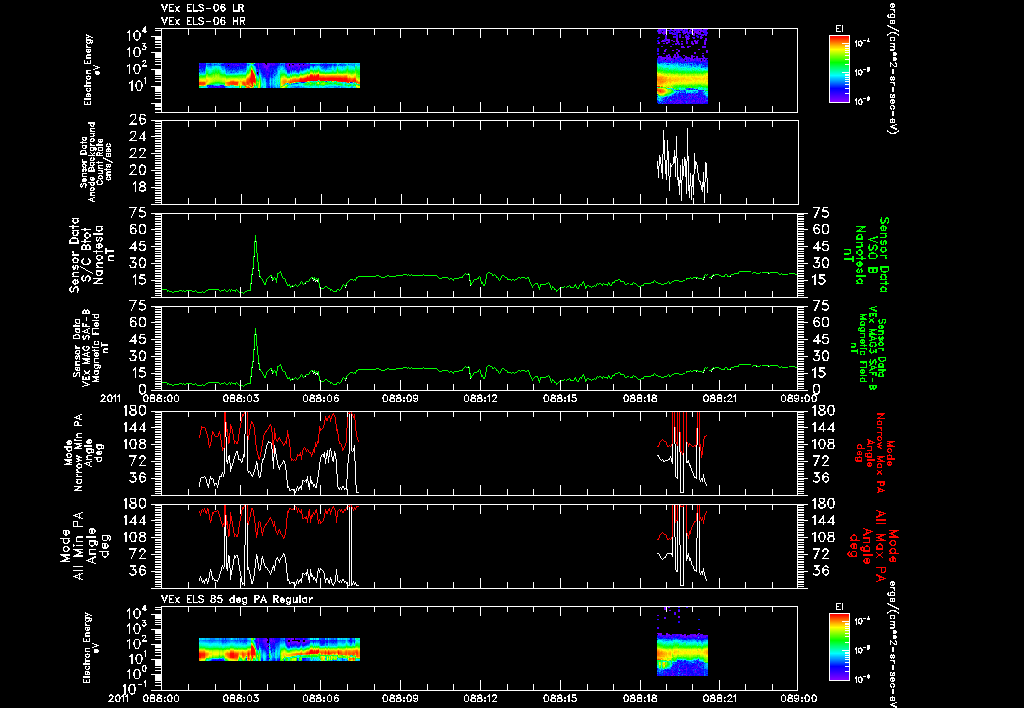Click the 10^-1 tick on the 85 deg PA energy axis
Viewport: 1024px width, 708px height.
click(134, 688)
